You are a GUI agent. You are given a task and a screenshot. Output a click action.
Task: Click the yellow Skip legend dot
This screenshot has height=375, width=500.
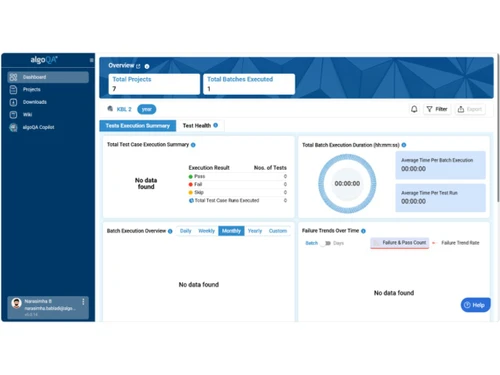191,192
